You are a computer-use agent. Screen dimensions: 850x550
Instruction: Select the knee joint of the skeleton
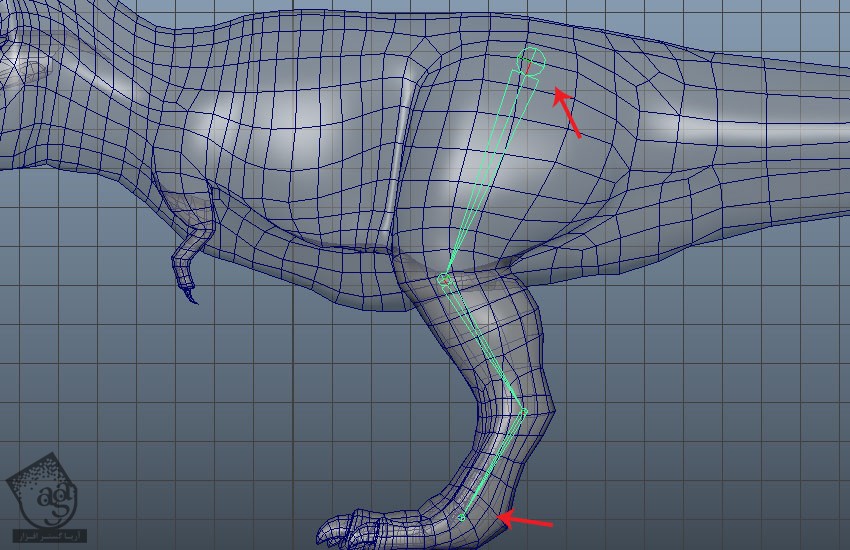[447, 283]
